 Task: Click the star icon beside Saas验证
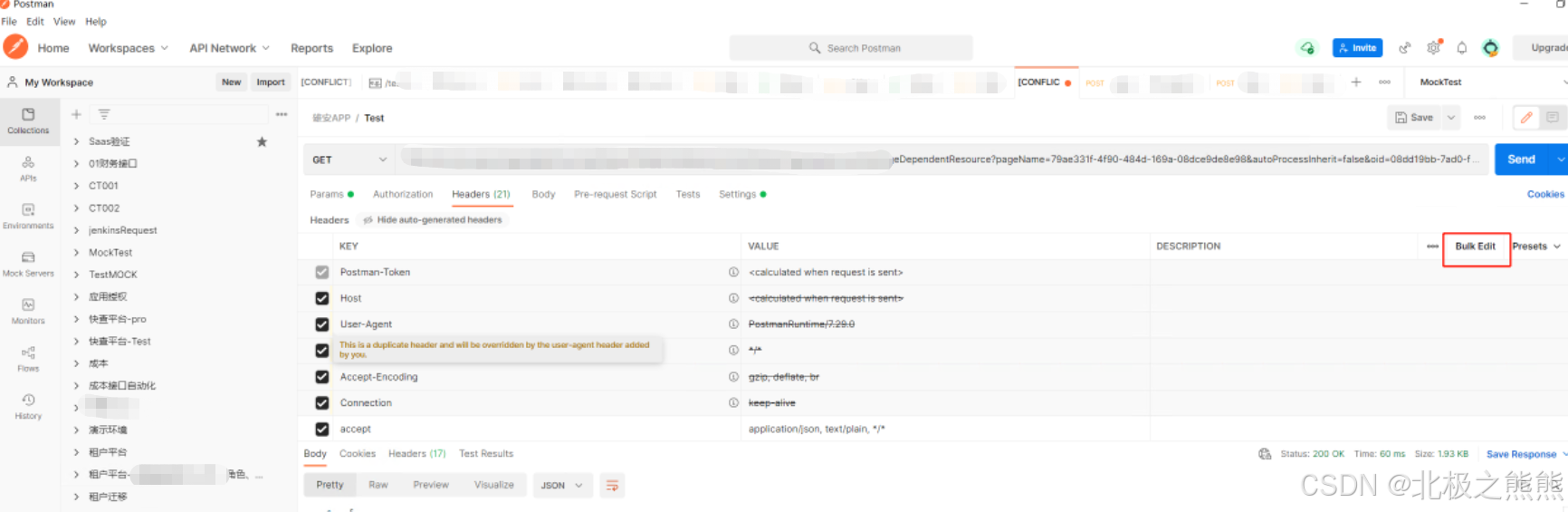pyautogui.click(x=262, y=141)
